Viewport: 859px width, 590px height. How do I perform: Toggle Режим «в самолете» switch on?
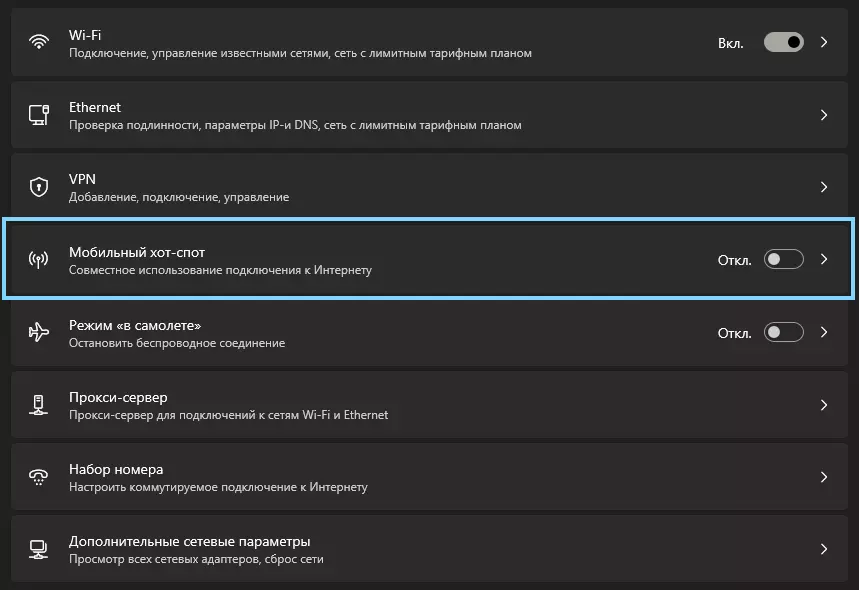(x=784, y=332)
